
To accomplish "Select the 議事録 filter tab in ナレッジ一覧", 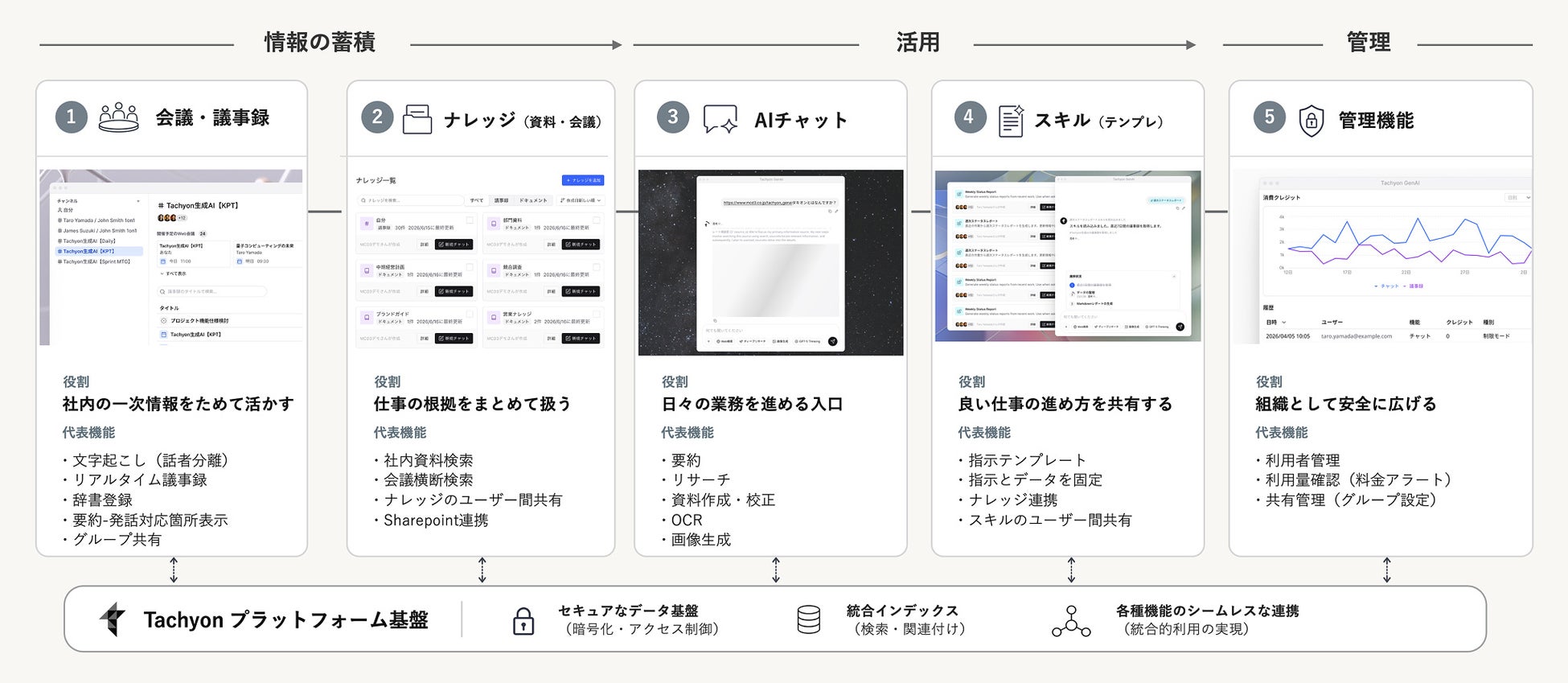I will [x=501, y=200].
